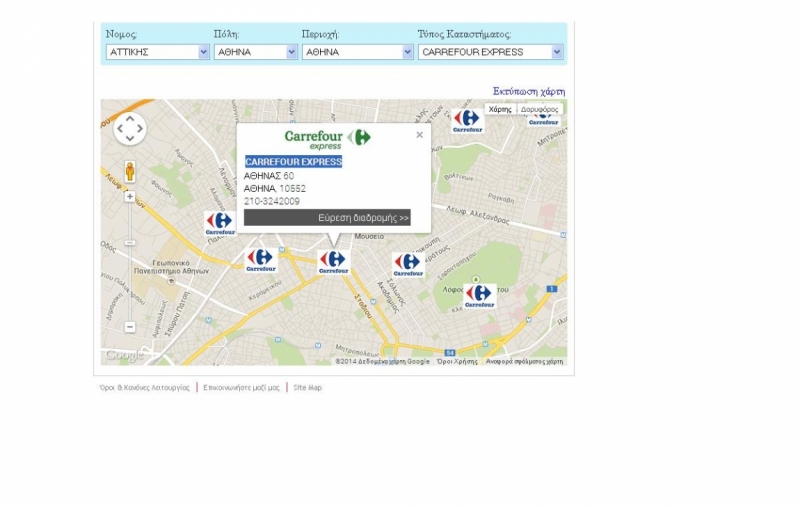Click the Google logo on the map
The height and width of the screenshot is (506, 800).
click(x=122, y=355)
